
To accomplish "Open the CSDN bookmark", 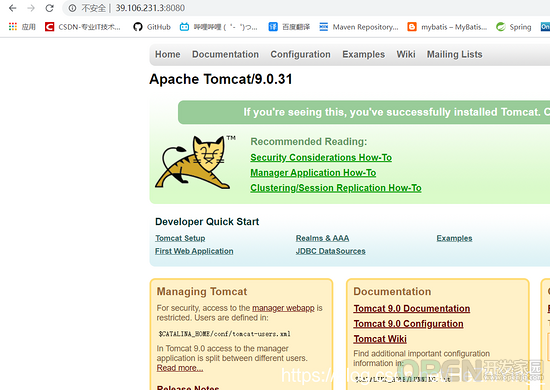I will coord(83,27).
